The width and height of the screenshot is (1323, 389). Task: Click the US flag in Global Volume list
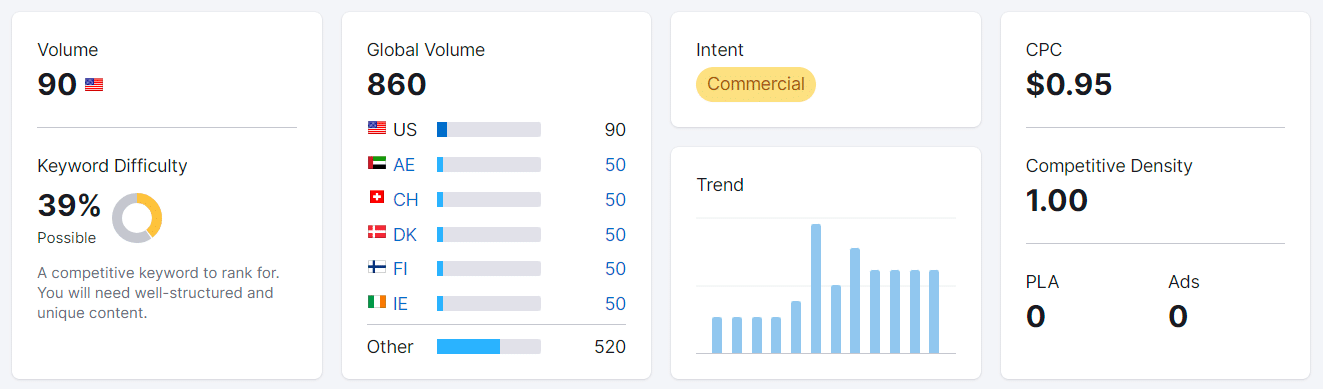click(x=377, y=129)
